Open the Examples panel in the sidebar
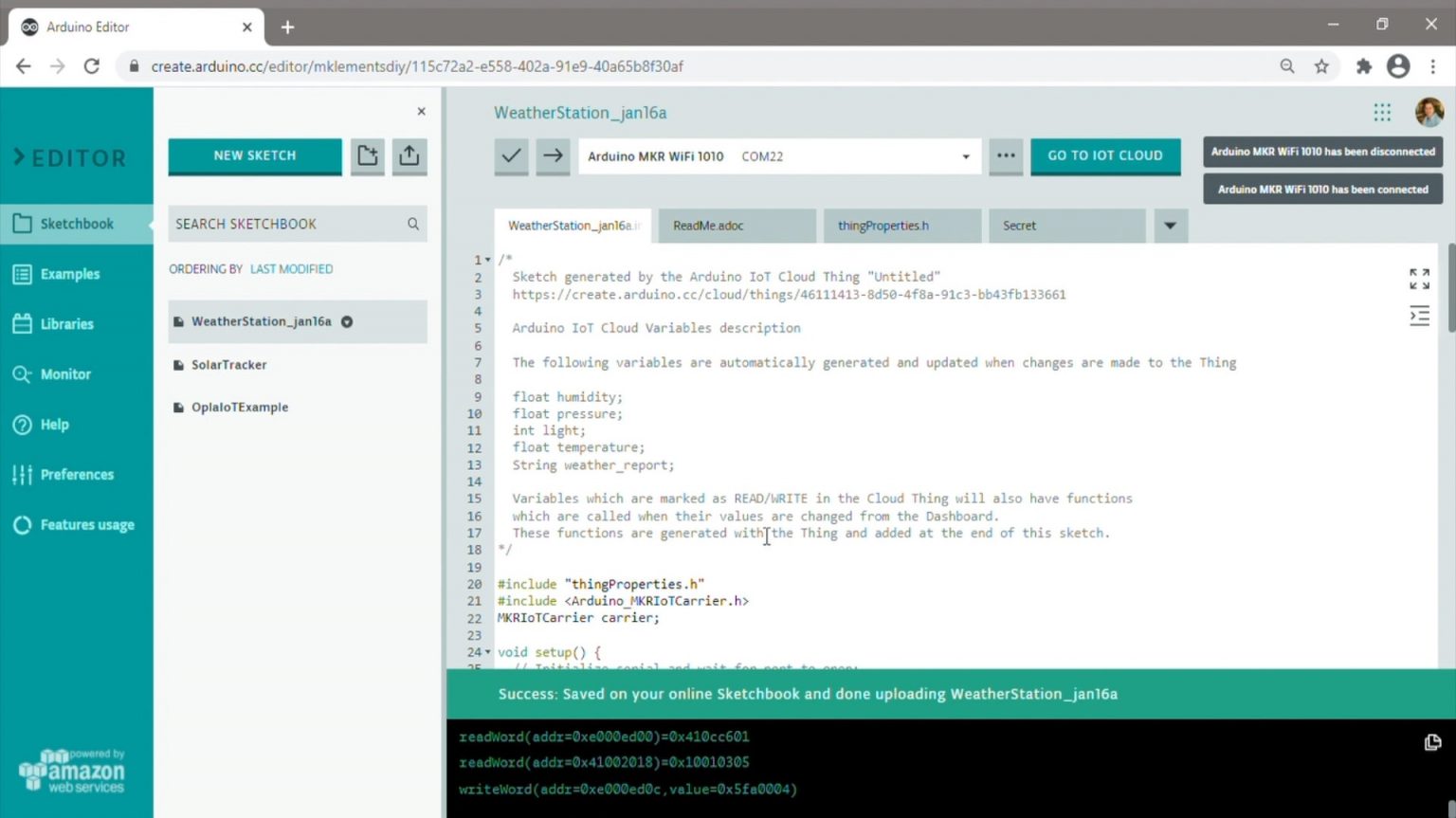Screen dimensions: 1456x818 pos(71,273)
